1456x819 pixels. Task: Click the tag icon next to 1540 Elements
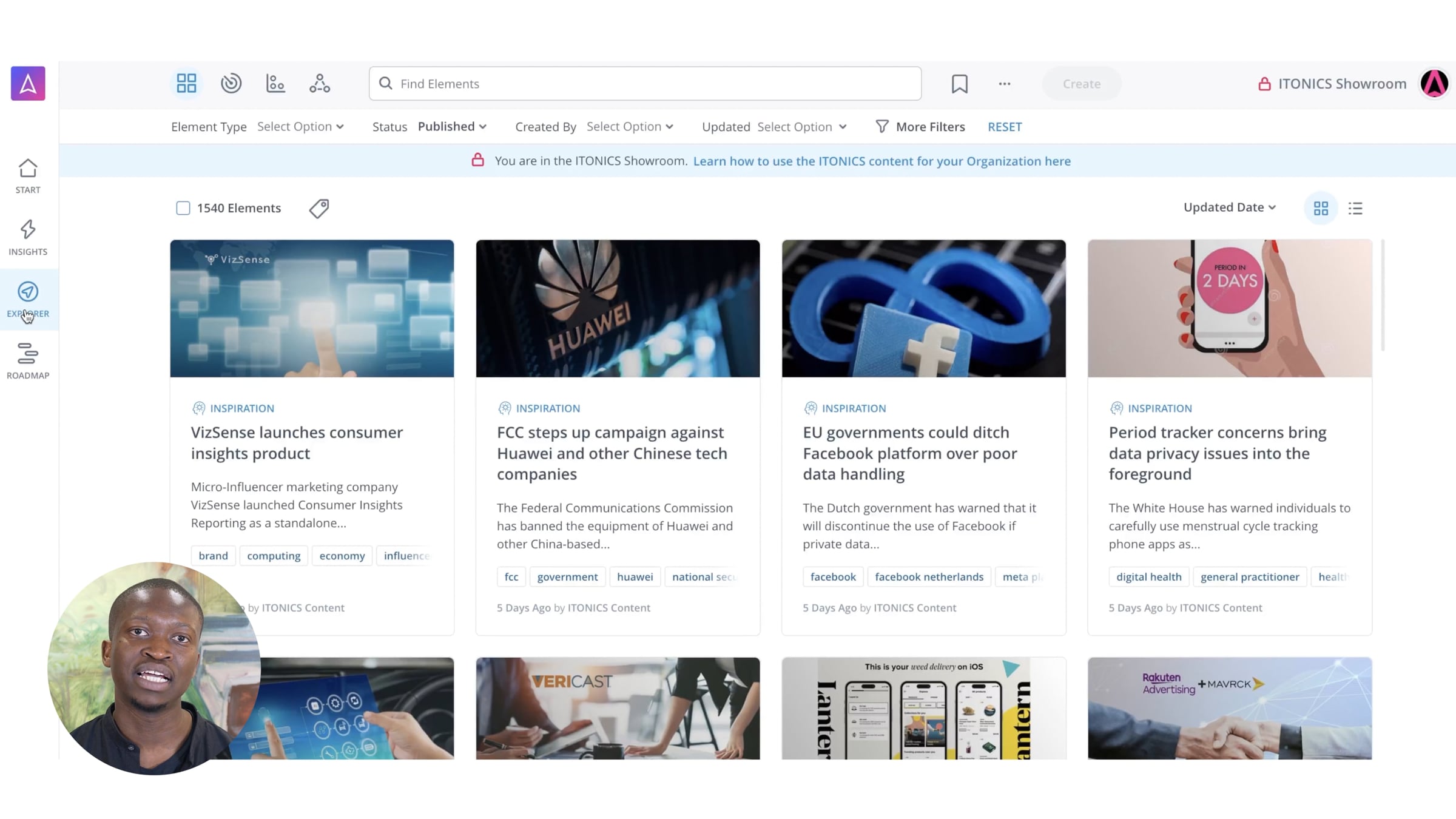(319, 208)
